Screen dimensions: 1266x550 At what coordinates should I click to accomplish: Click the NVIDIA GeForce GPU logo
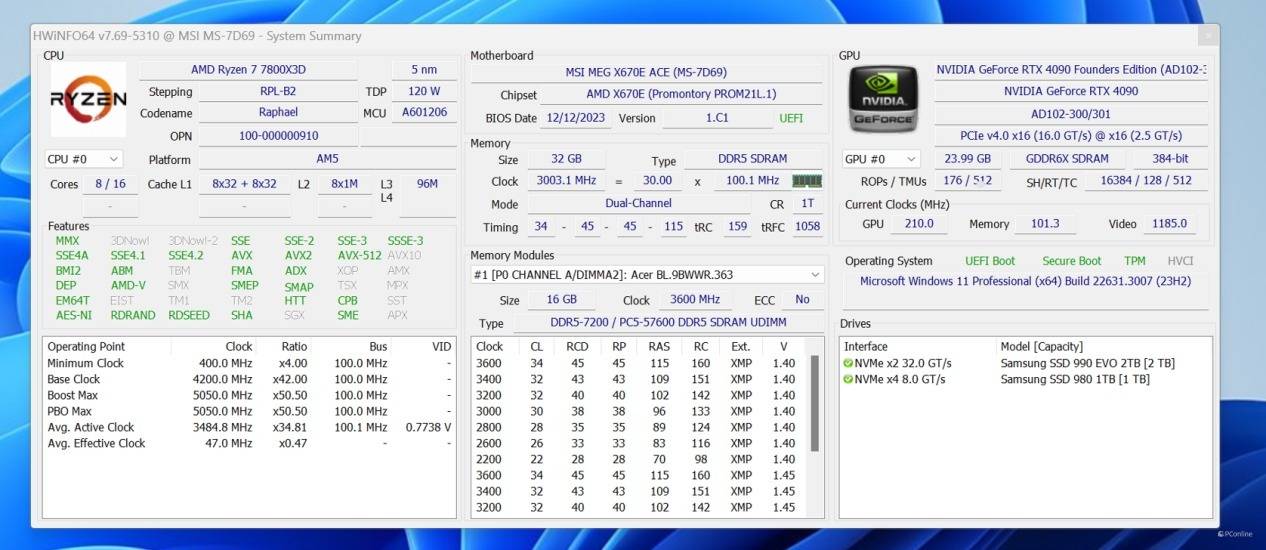884,99
